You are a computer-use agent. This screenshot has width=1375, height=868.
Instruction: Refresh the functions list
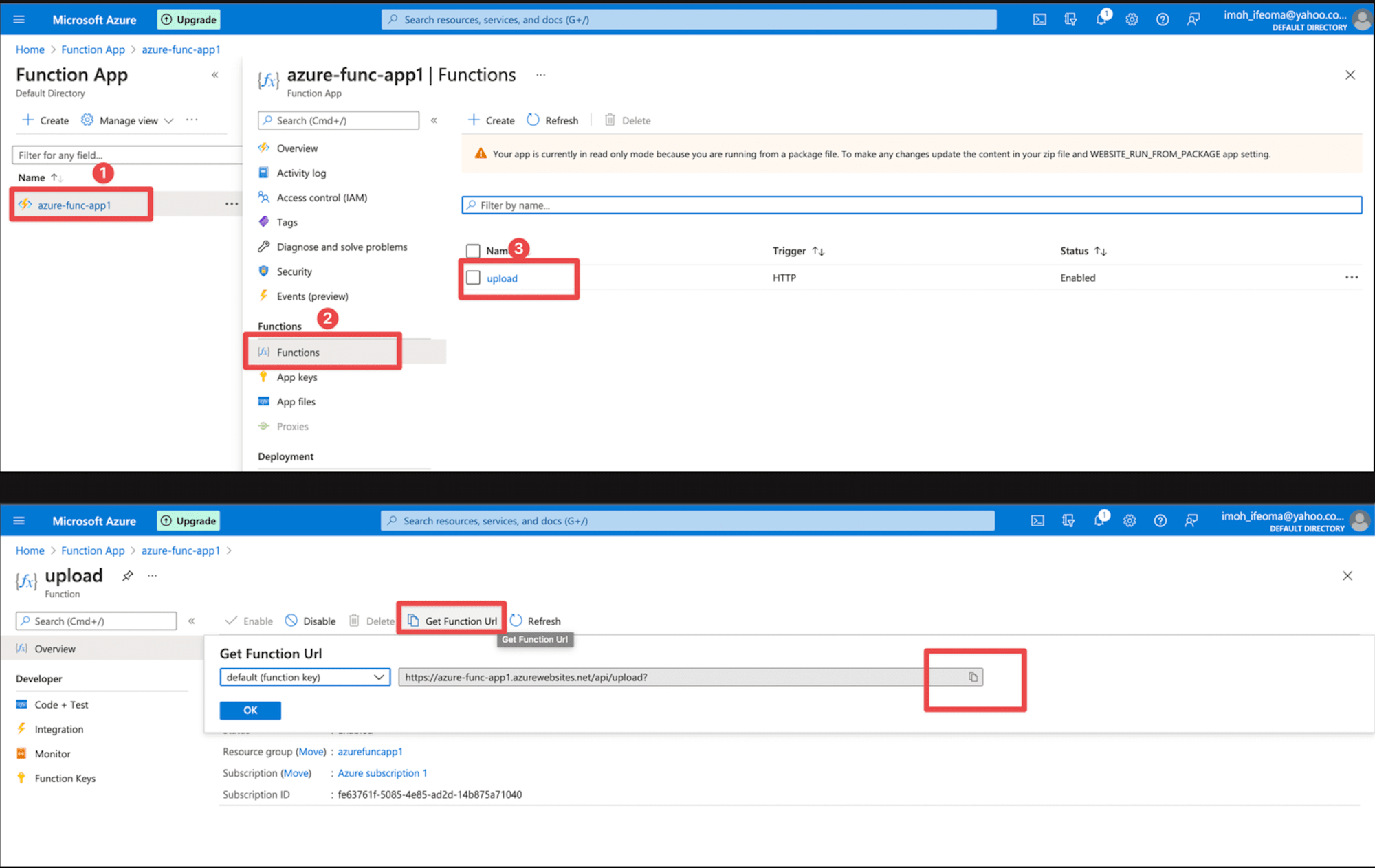(x=553, y=120)
